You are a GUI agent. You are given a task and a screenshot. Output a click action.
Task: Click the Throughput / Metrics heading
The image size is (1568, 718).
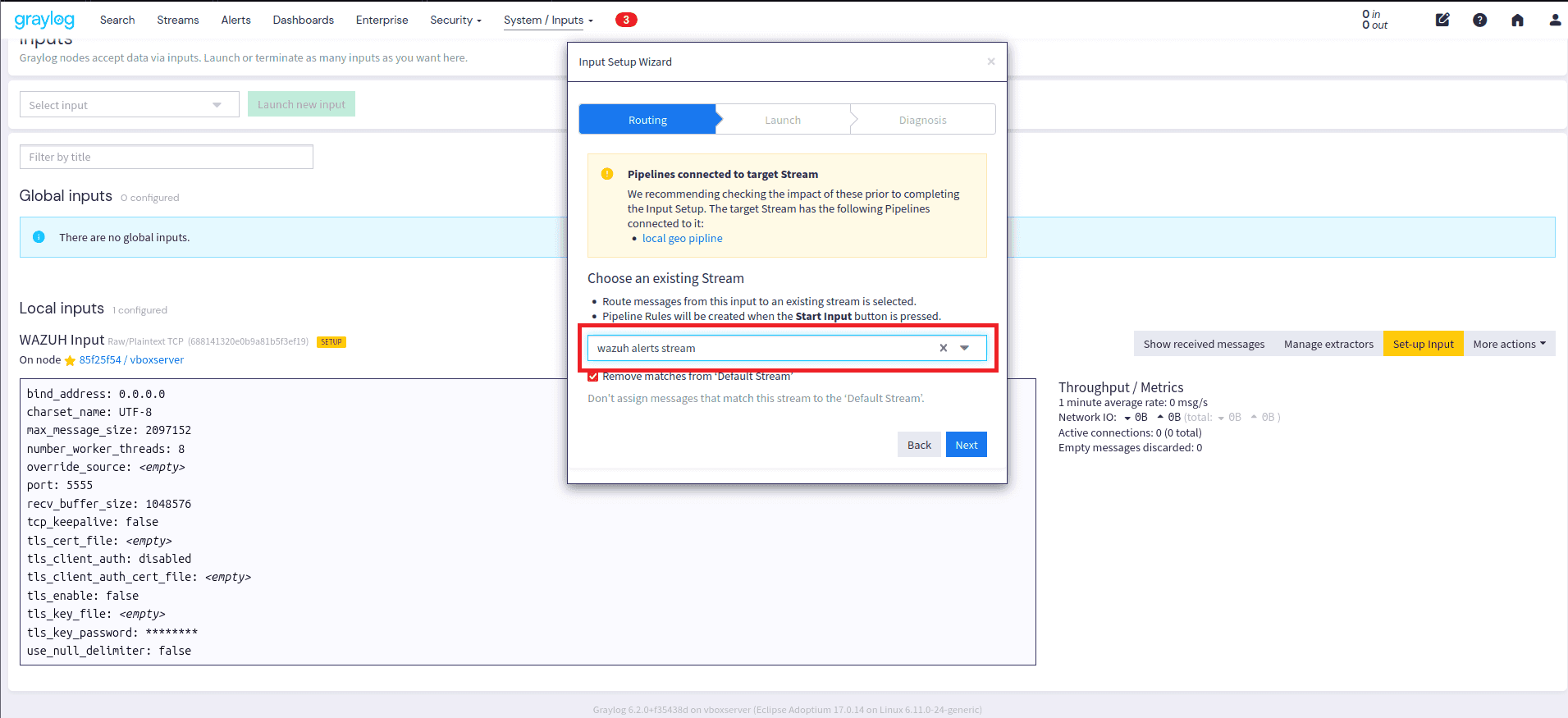pyautogui.click(x=1121, y=387)
